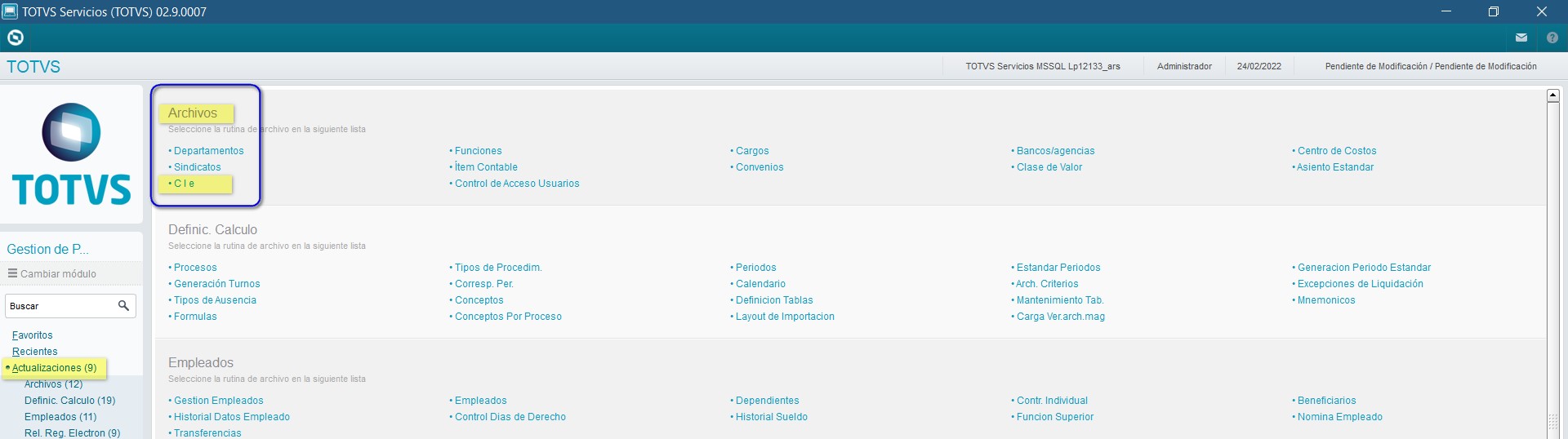Open the mail envelope icon
The image size is (1568, 439).
(1521, 38)
